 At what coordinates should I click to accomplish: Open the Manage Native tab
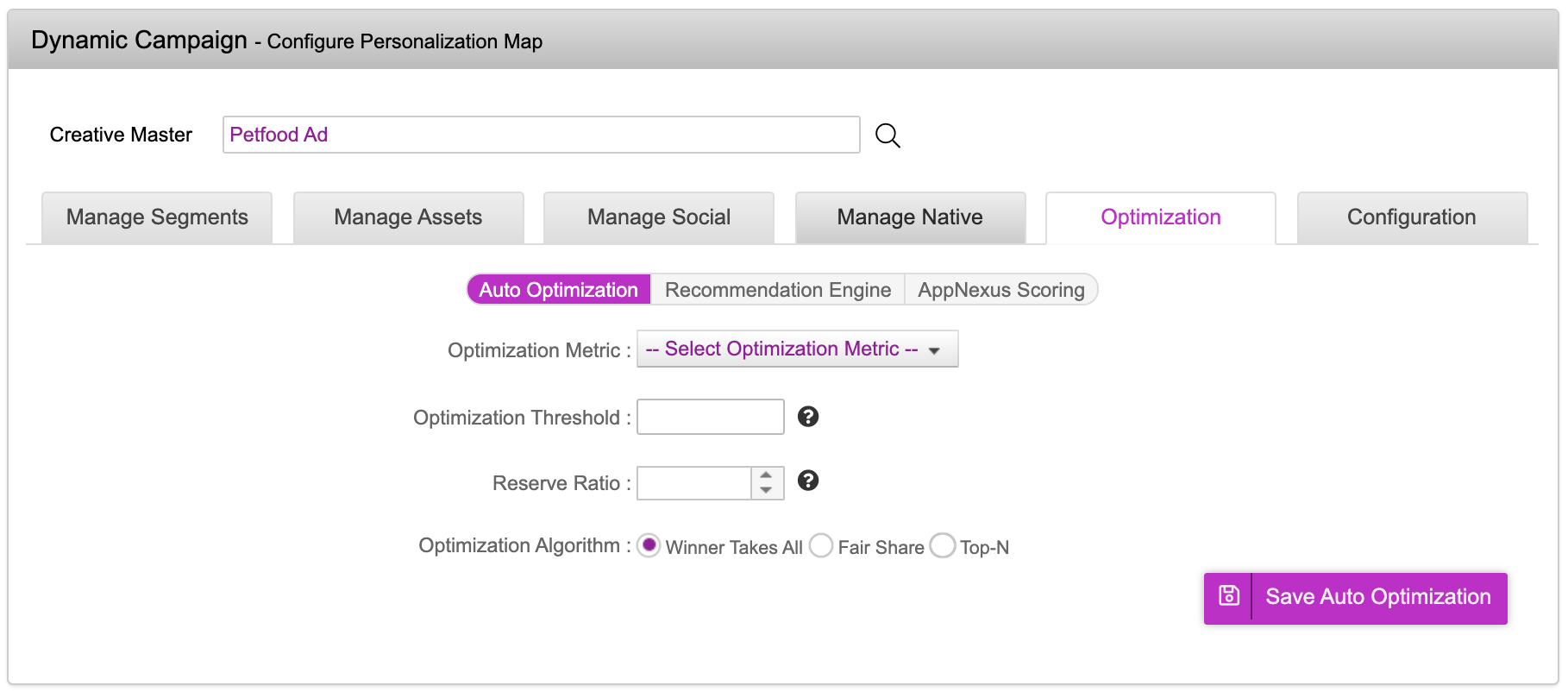[910, 217]
